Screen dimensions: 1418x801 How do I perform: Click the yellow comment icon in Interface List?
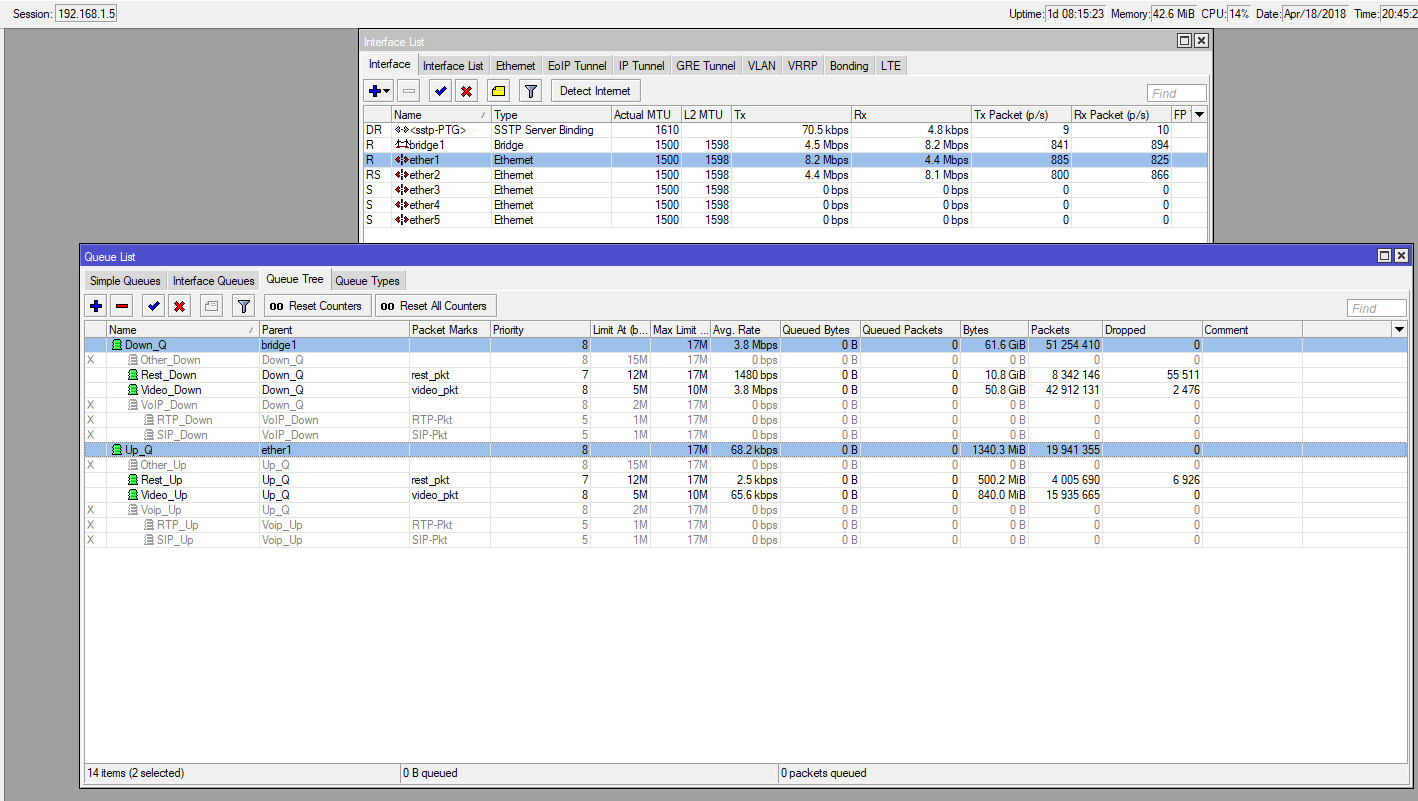click(x=499, y=91)
